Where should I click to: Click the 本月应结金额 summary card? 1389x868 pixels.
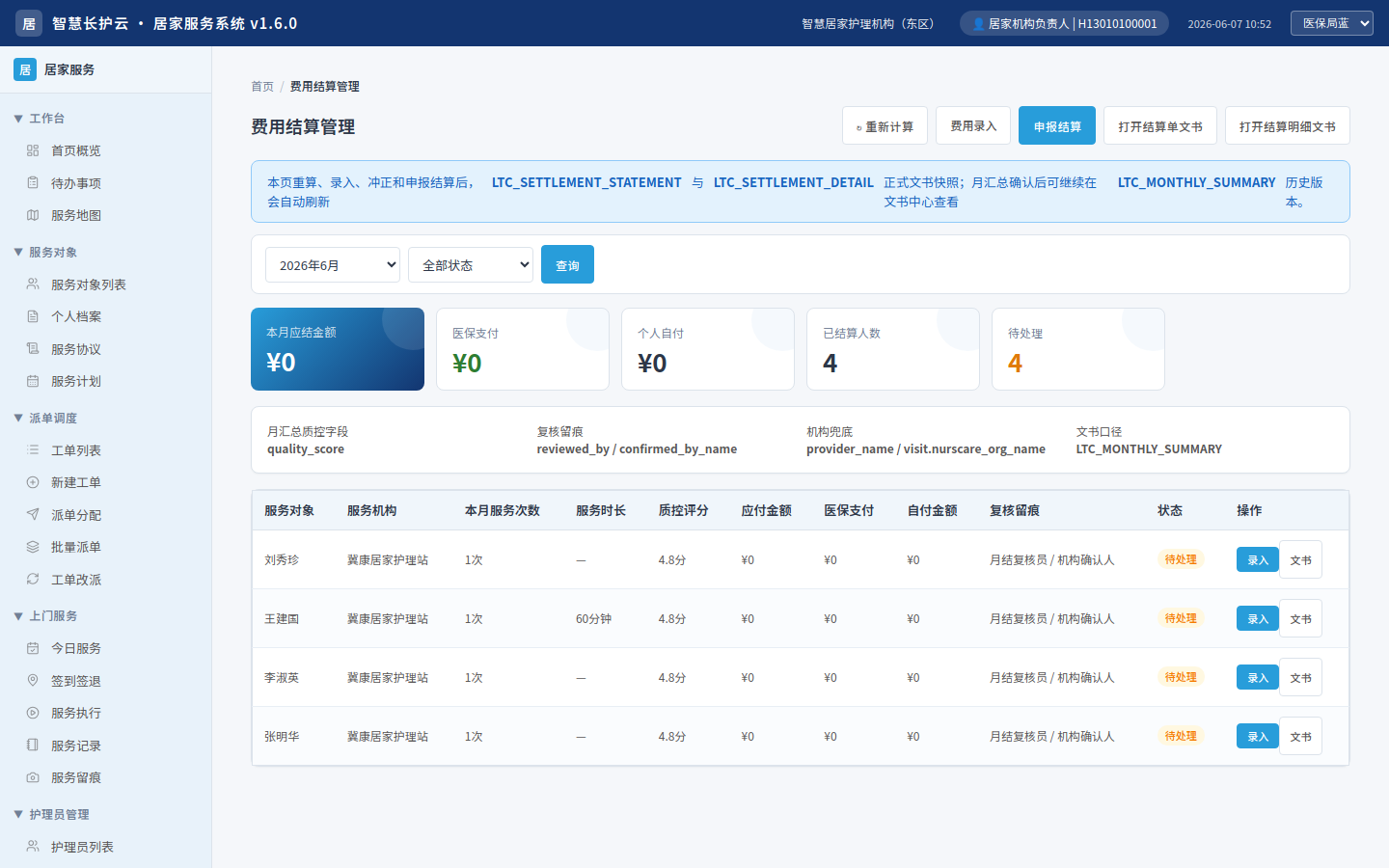point(338,349)
